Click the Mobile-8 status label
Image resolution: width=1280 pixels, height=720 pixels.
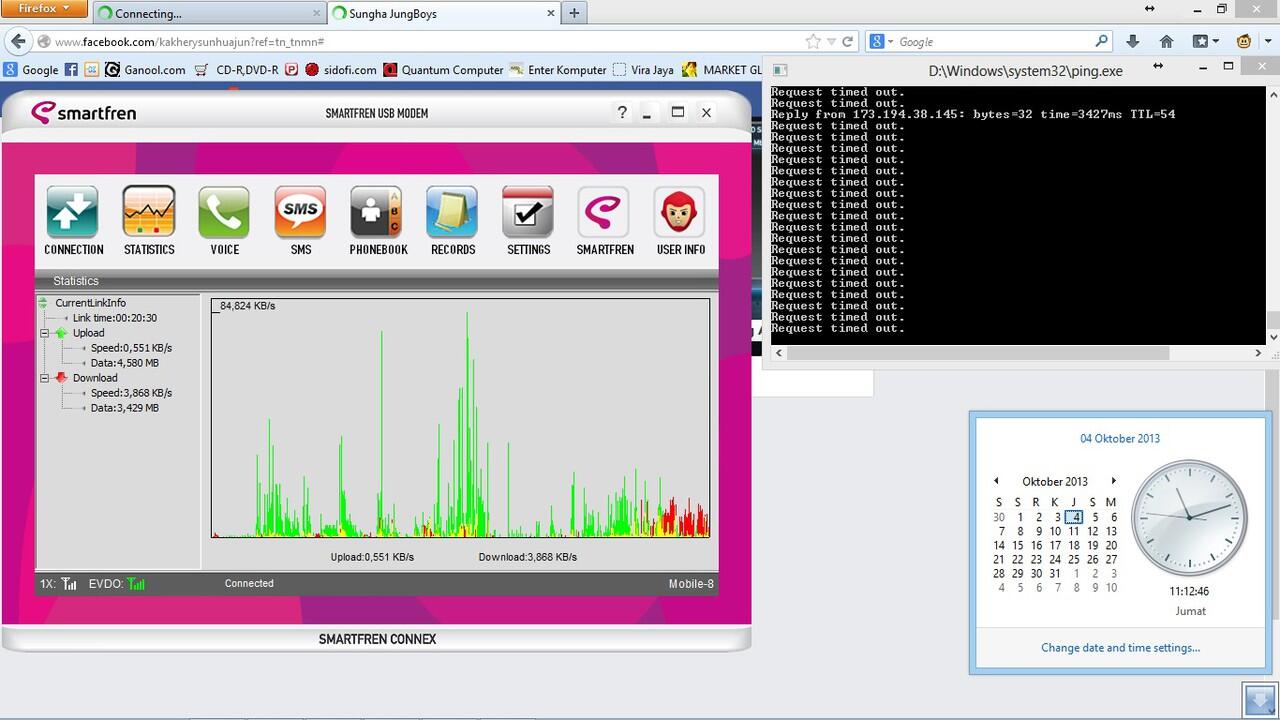[691, 583]
